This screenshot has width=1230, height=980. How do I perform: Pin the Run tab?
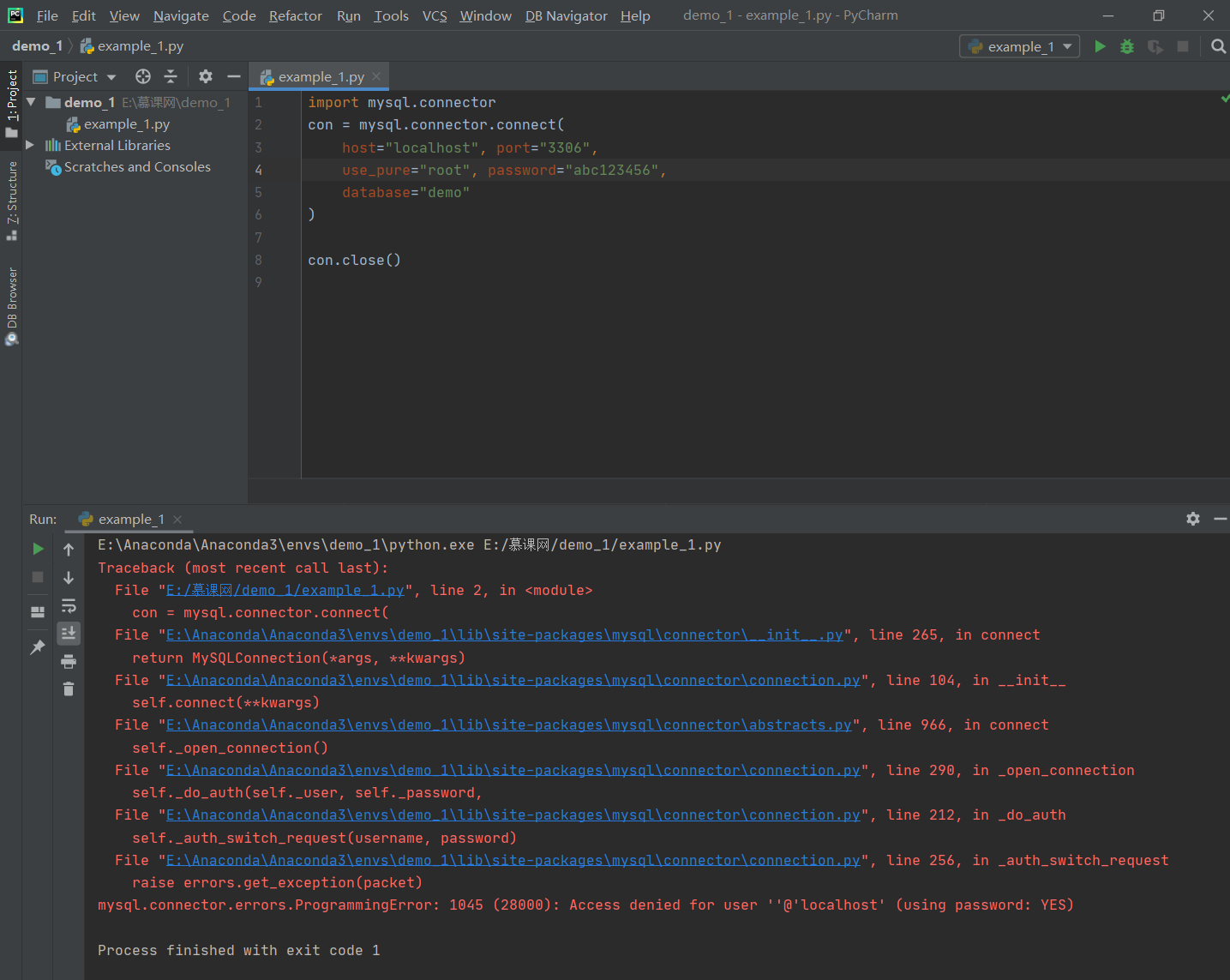38,647
